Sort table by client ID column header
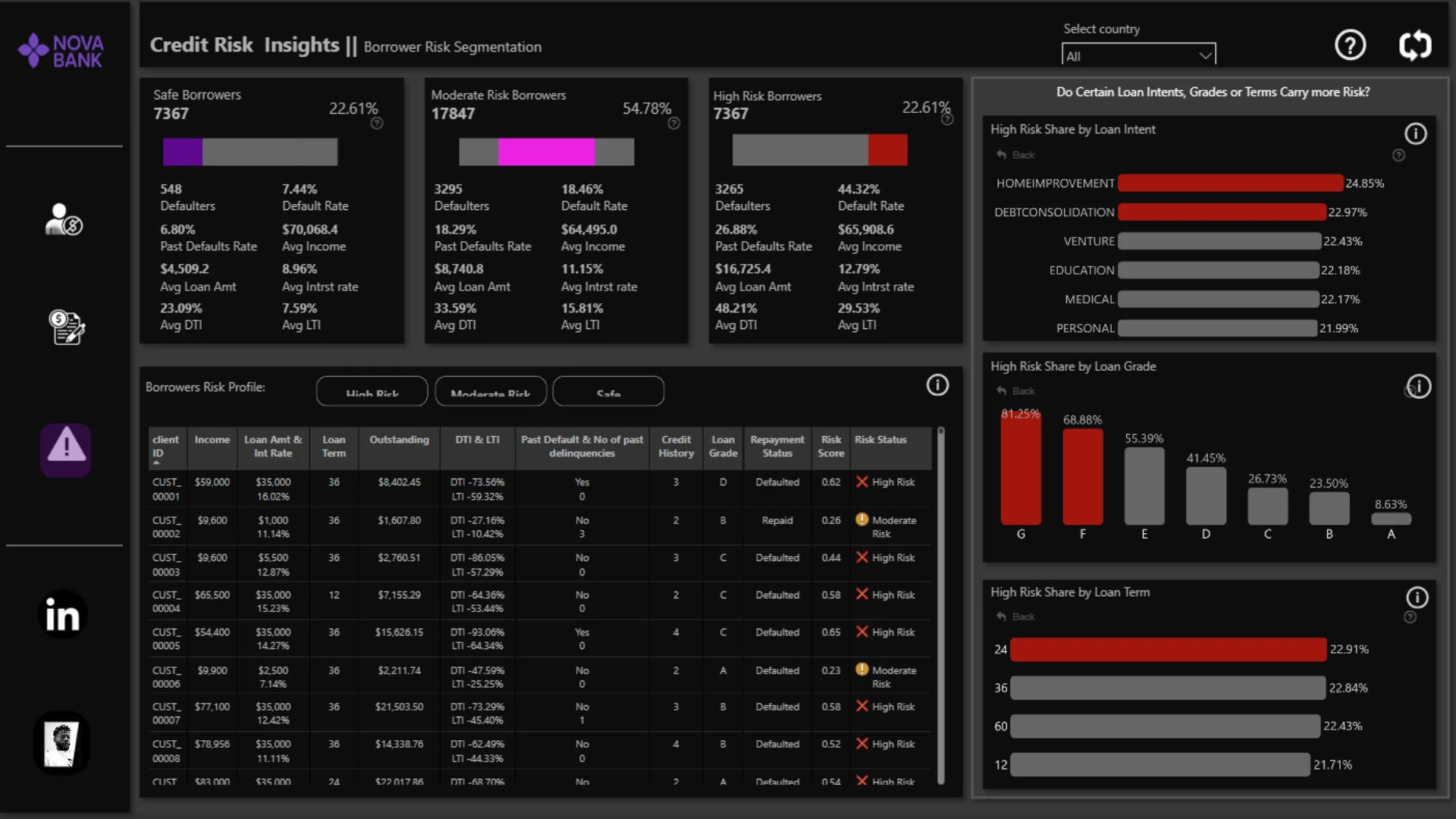This screenshot has height=819, width=1456. 165,447
